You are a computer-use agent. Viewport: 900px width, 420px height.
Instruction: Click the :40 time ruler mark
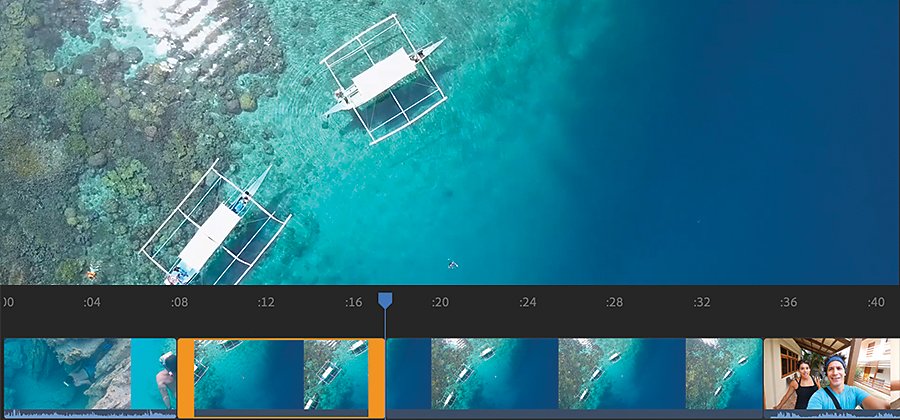(x=876, y=302)
